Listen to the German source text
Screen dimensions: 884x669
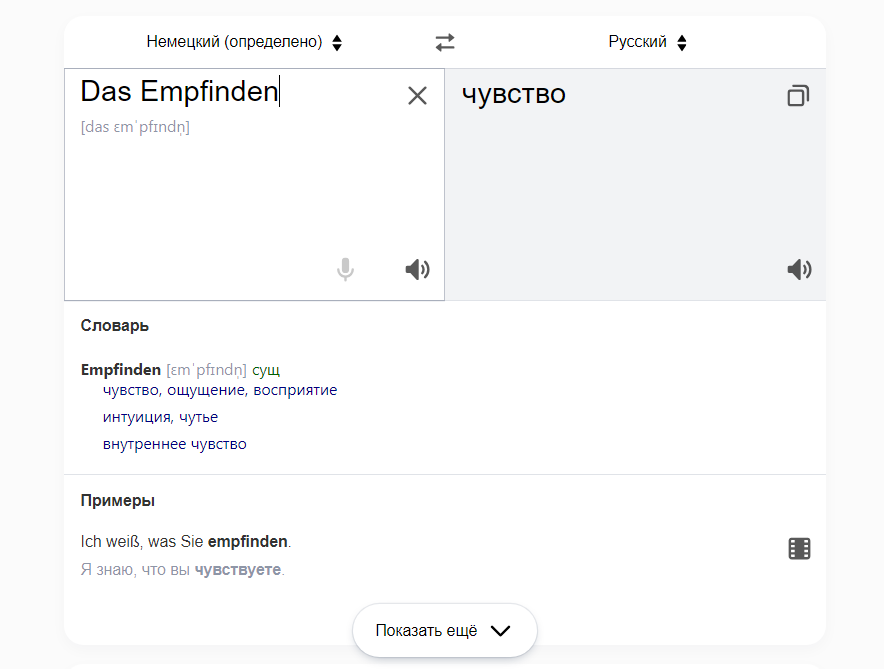[x=417, y=269]
